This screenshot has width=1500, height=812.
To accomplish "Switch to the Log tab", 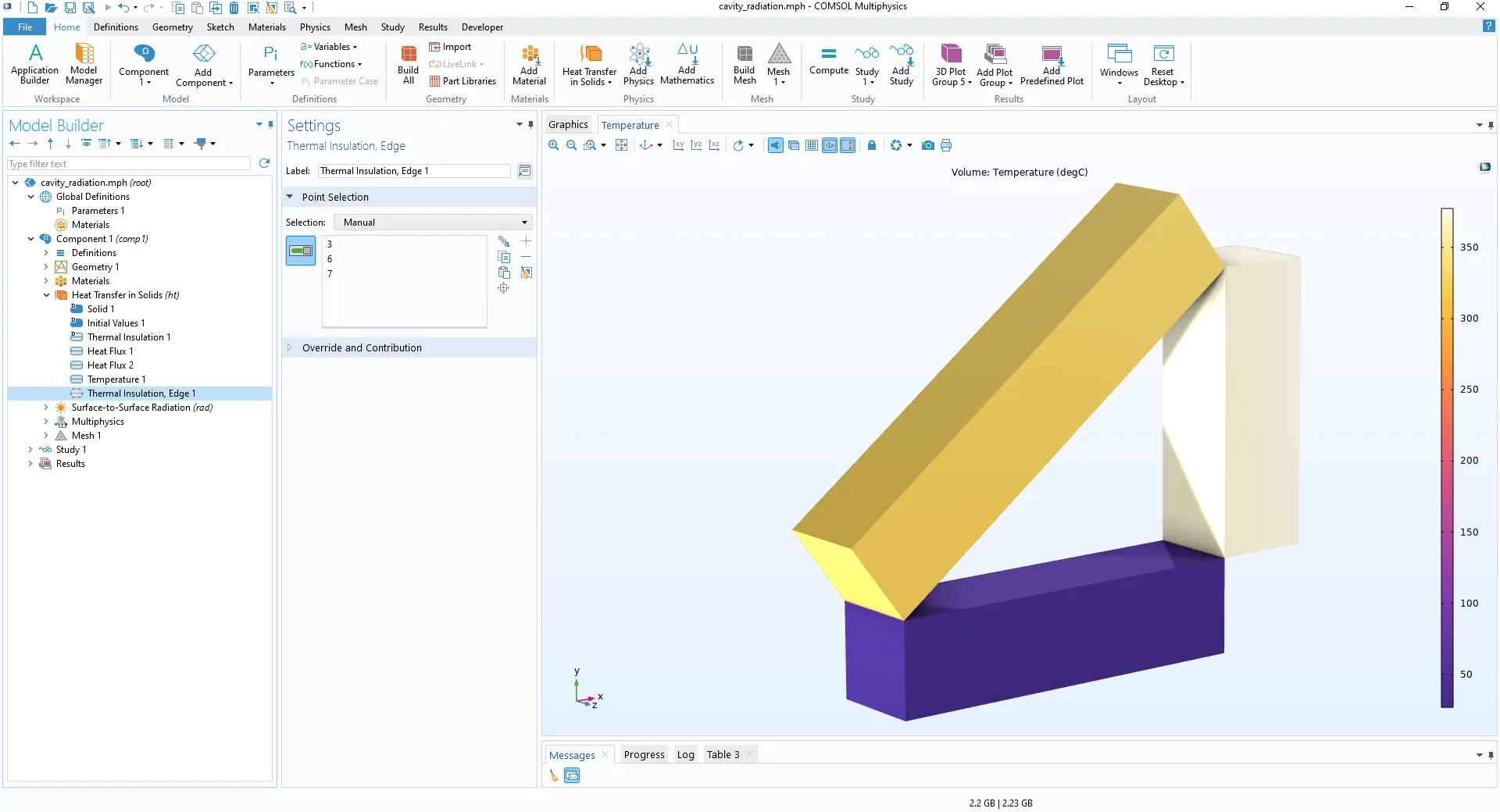I will [x=685, y=754].
